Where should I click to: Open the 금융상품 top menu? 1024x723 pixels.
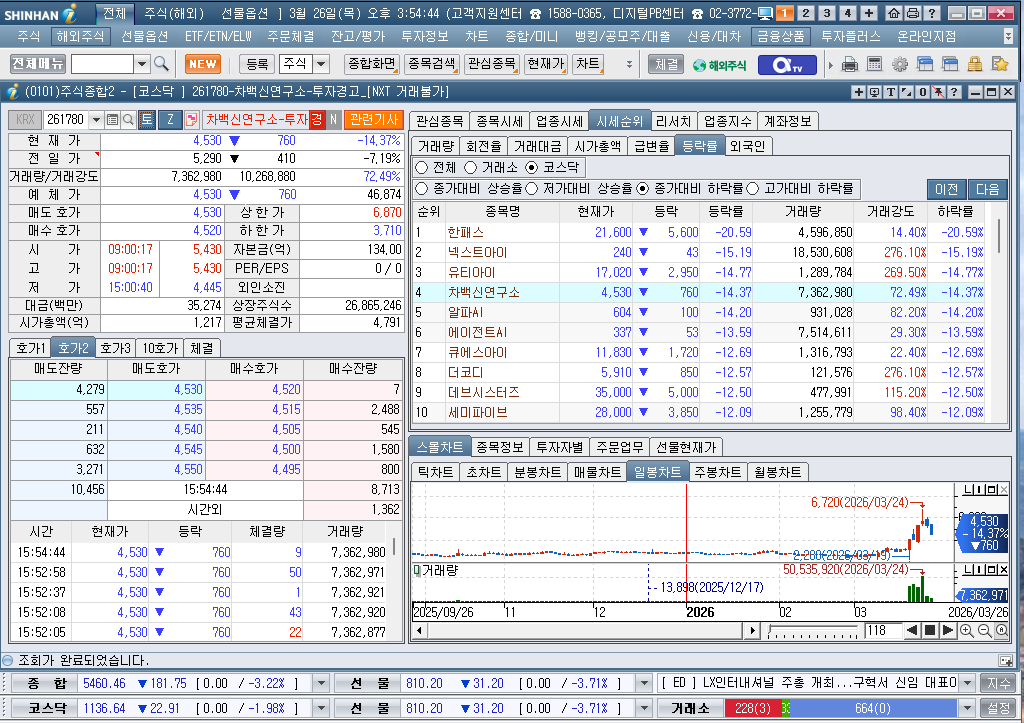[x=780, y=37]
